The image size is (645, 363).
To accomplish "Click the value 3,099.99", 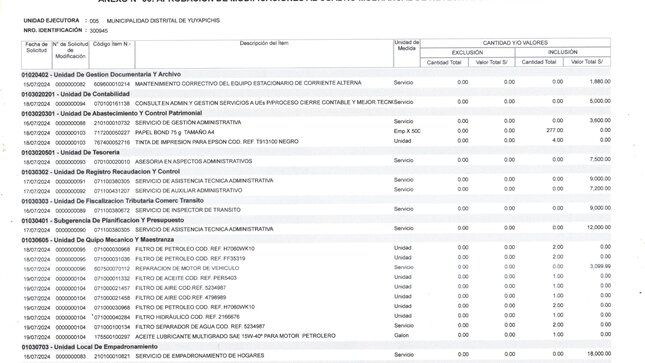I will [600, 266].
